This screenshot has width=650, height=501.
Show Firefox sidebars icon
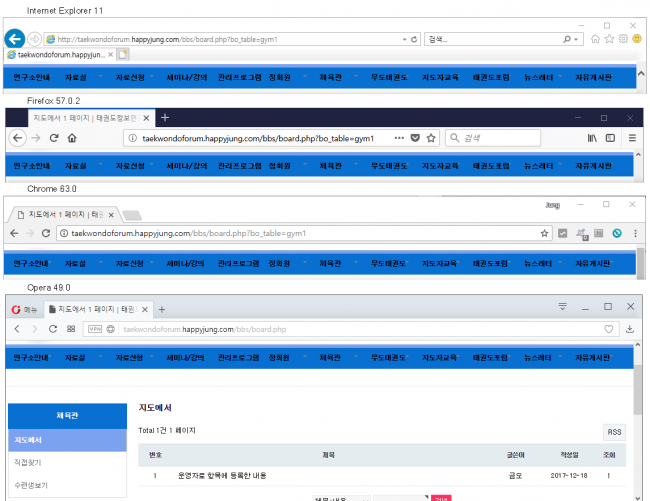[x=610, y=138]
